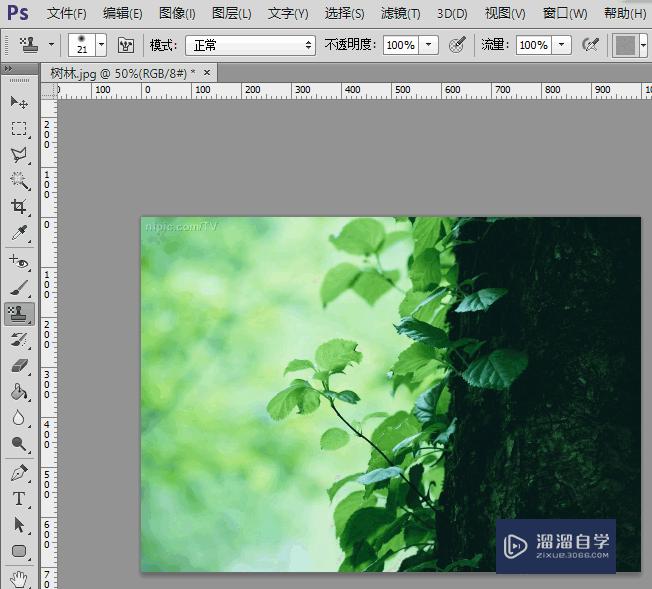
Task: Click the gray swatch in options bar
Action: coord(625,45)
